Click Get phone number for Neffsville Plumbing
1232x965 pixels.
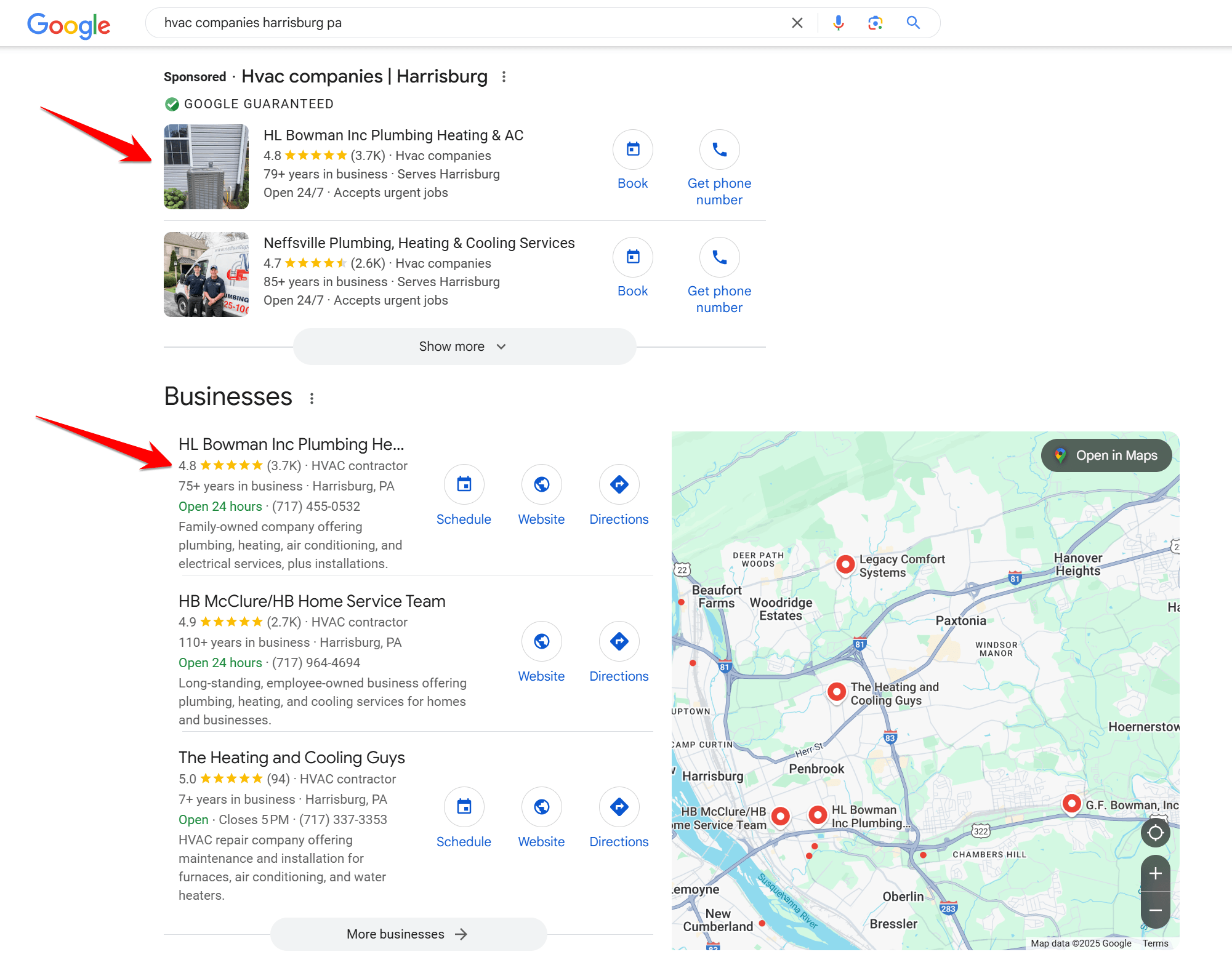pos(719,299)
